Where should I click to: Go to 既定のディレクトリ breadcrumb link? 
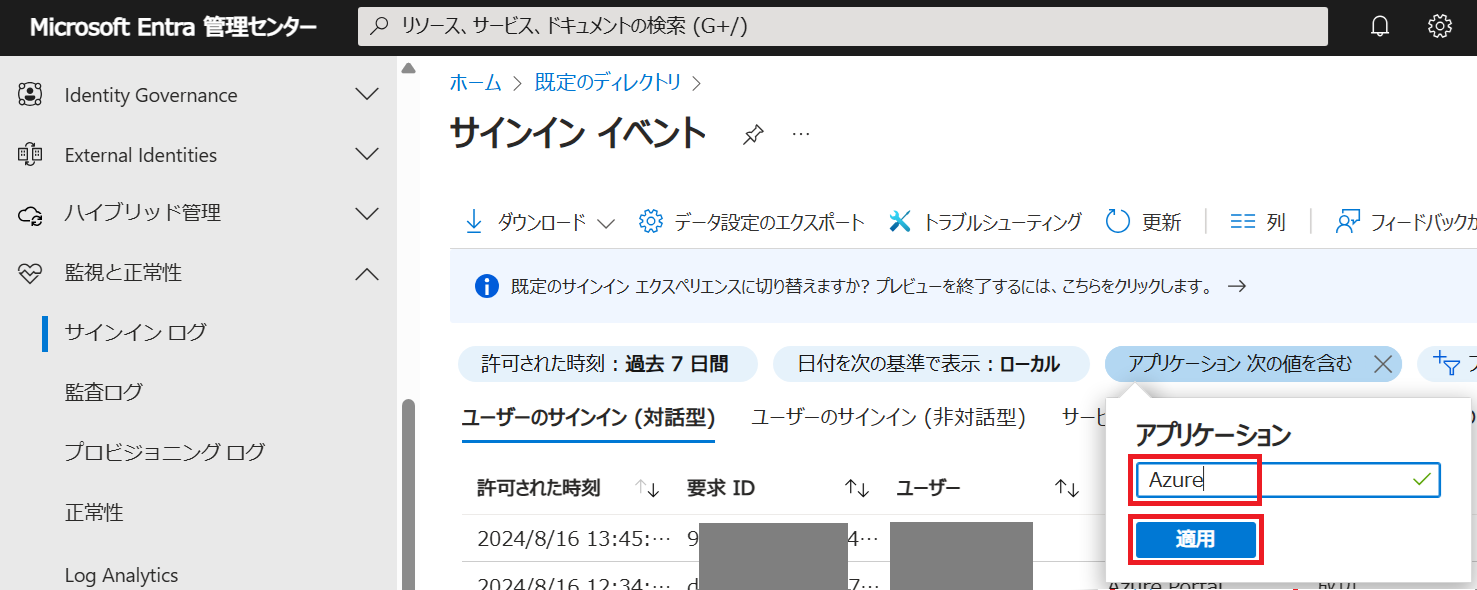[608, 82]
